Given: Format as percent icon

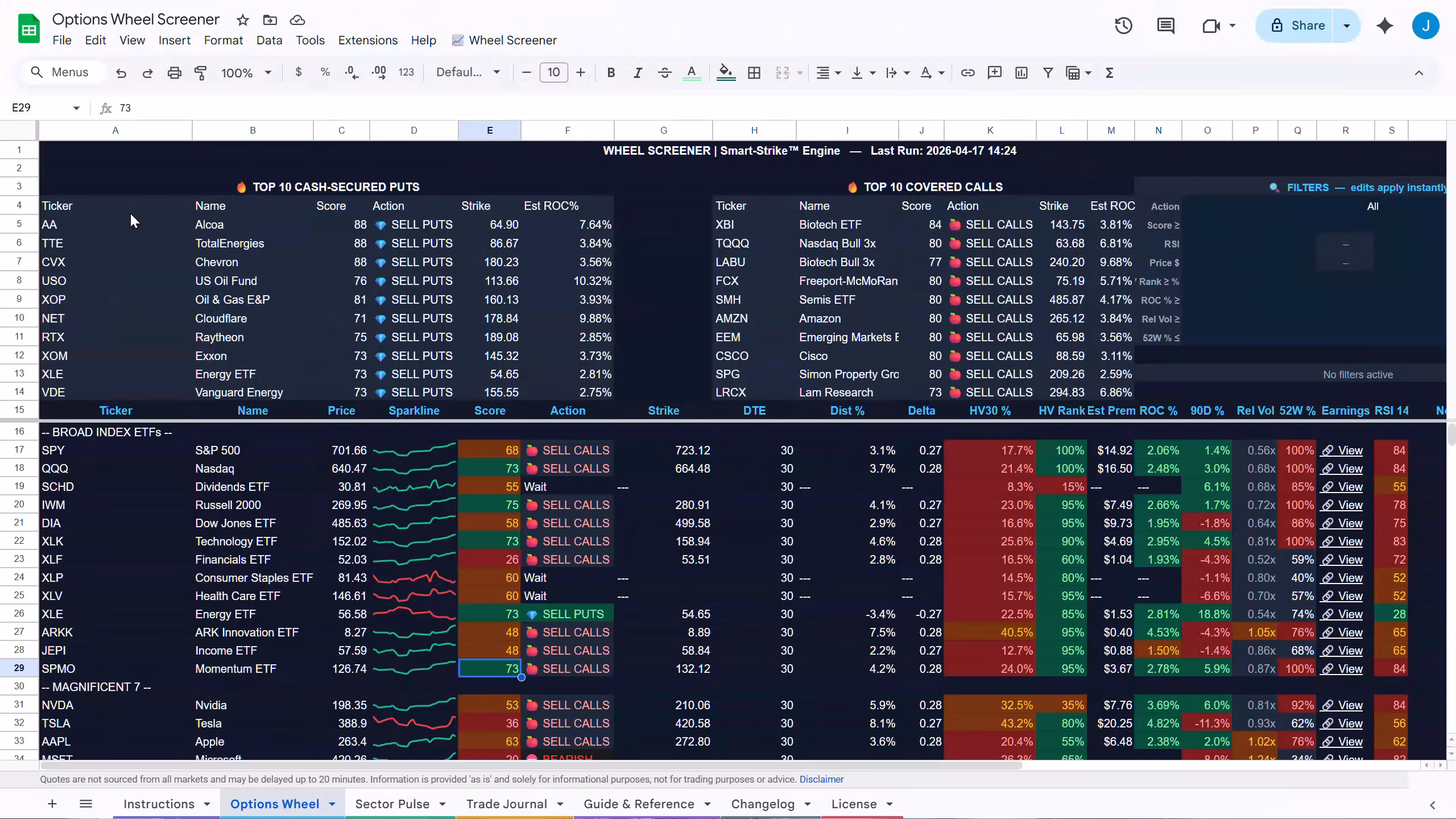Looking at the screenshot, I should [x=325, y=72].
